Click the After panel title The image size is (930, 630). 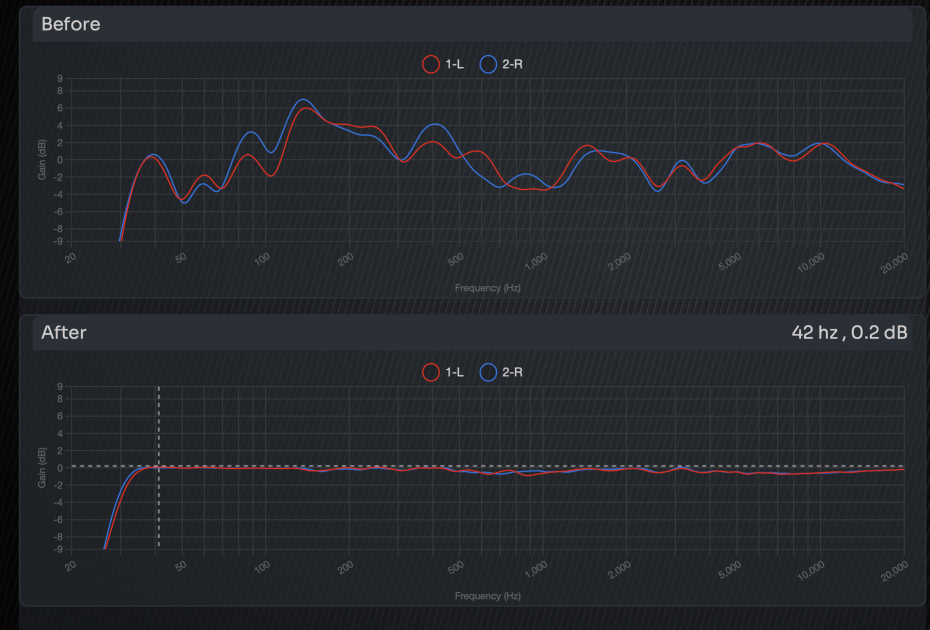63,332
